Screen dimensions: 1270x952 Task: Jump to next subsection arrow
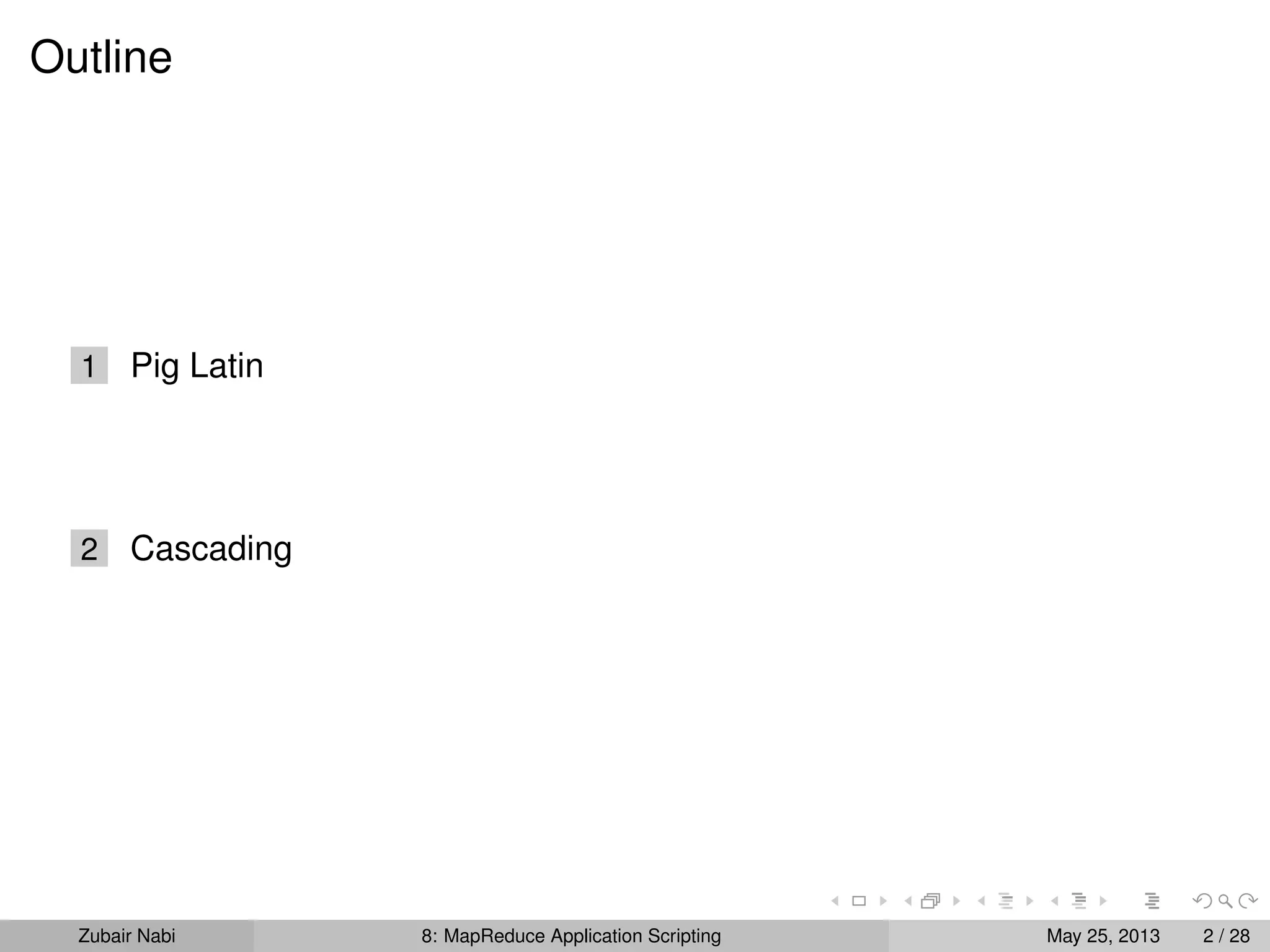(1029, 901)
